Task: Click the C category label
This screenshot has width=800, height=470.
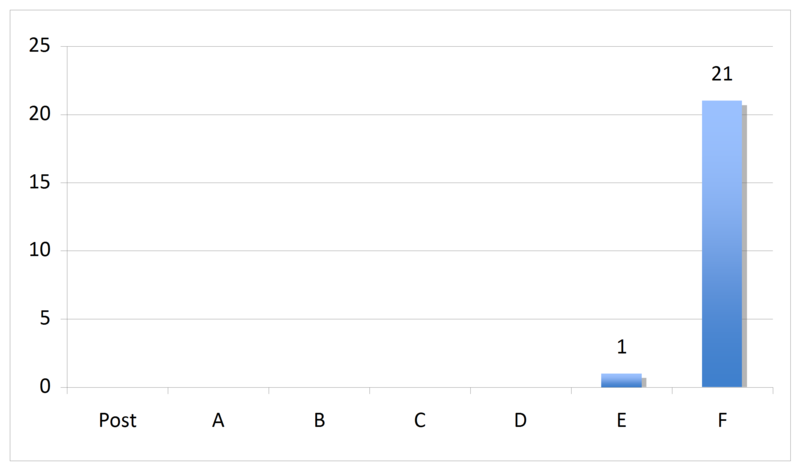Action: (419, 420)
